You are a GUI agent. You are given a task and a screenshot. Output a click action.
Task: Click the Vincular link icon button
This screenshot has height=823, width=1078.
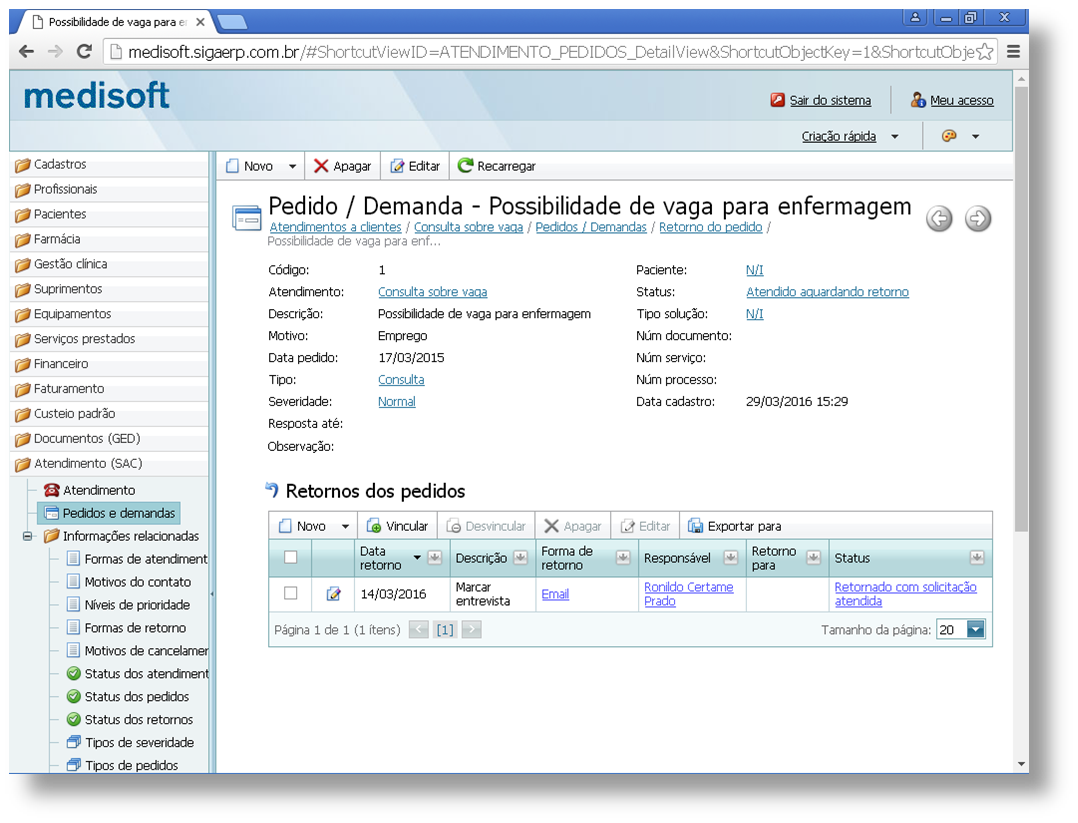(374, 526)
